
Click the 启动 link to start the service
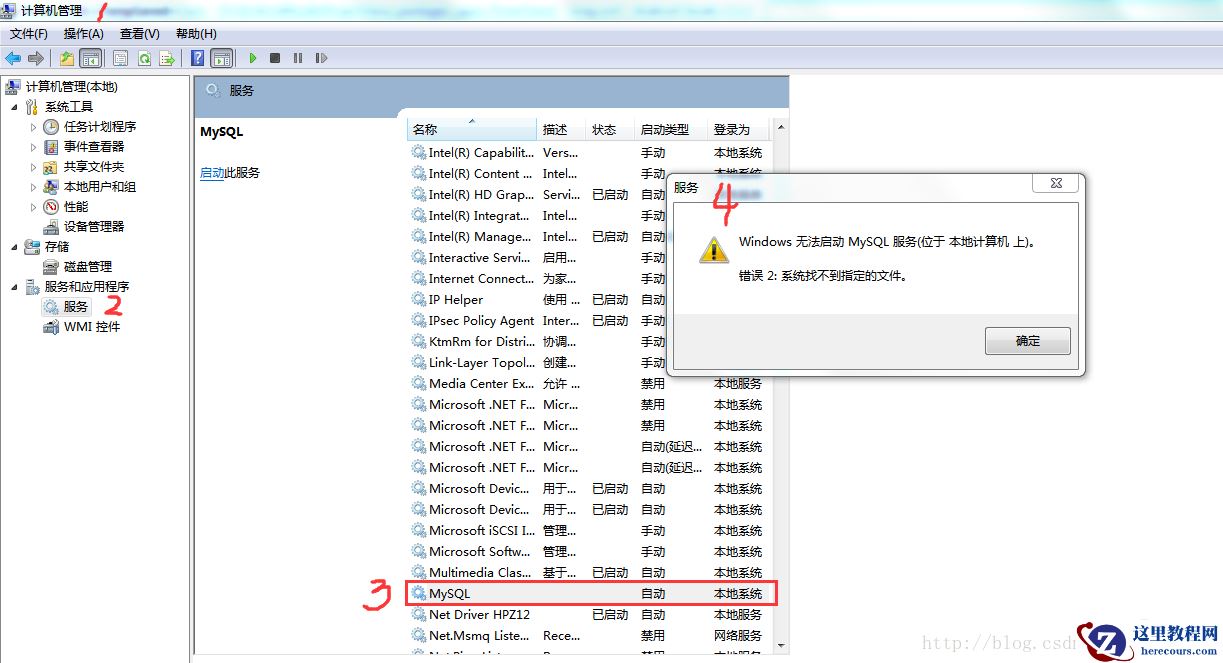212,173
